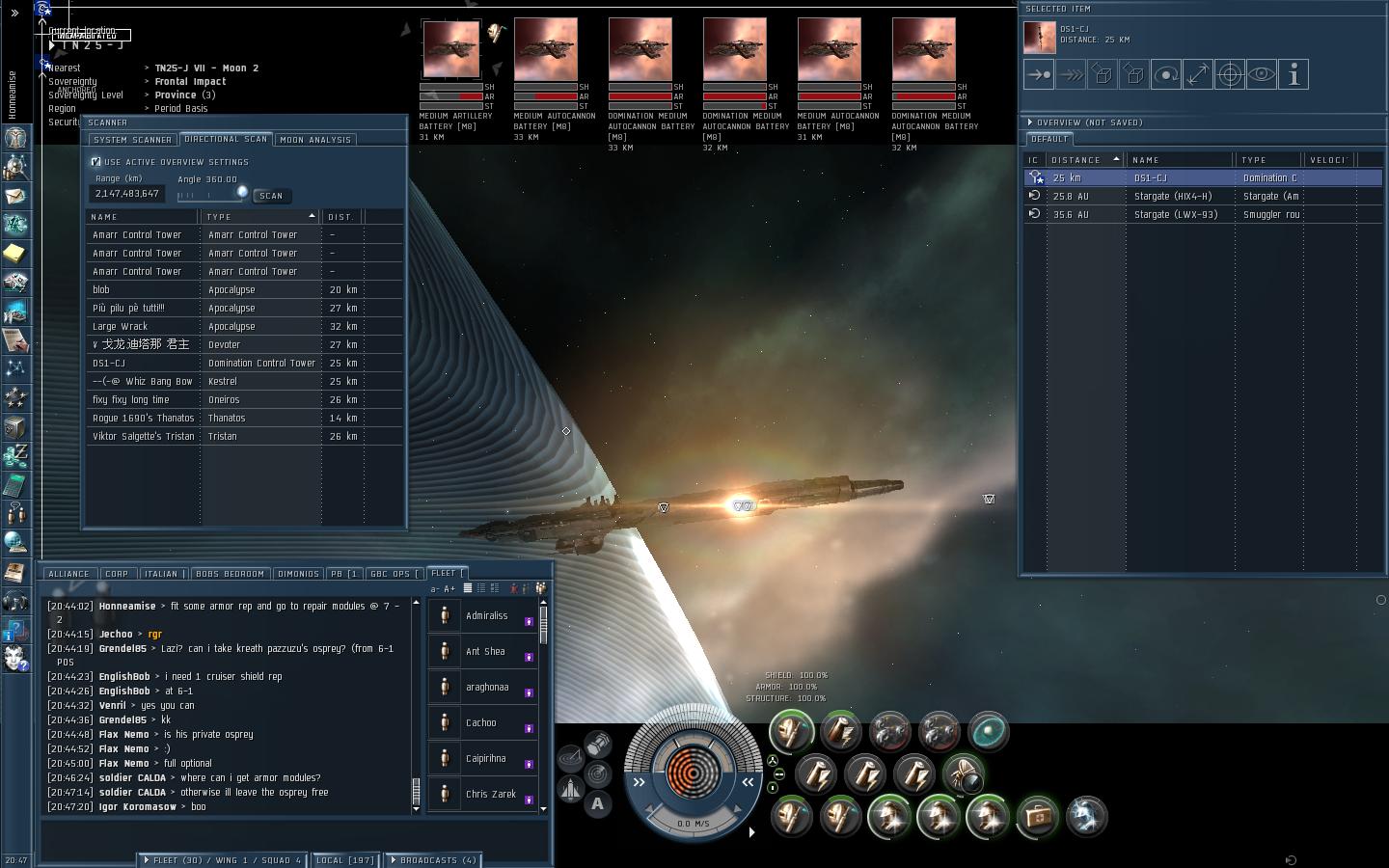
Task: Click the Scan button
Action: coord(271,196)
